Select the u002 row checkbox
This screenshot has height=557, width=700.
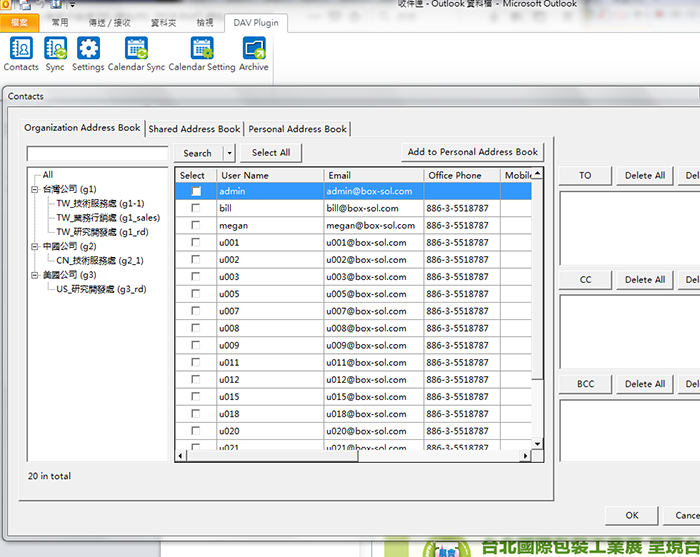[196, 259]
